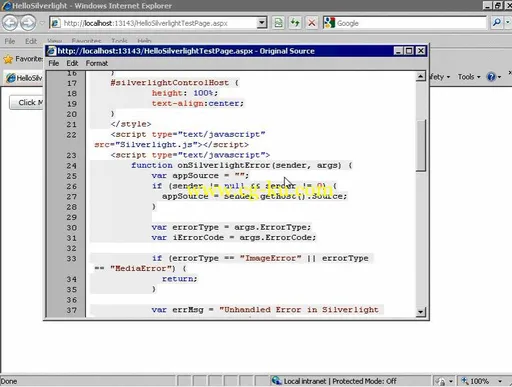Image resolution: width=512 pixels, height=387 pixels.
Task: Click the "return;" statement on line 34
Action: 180,279
